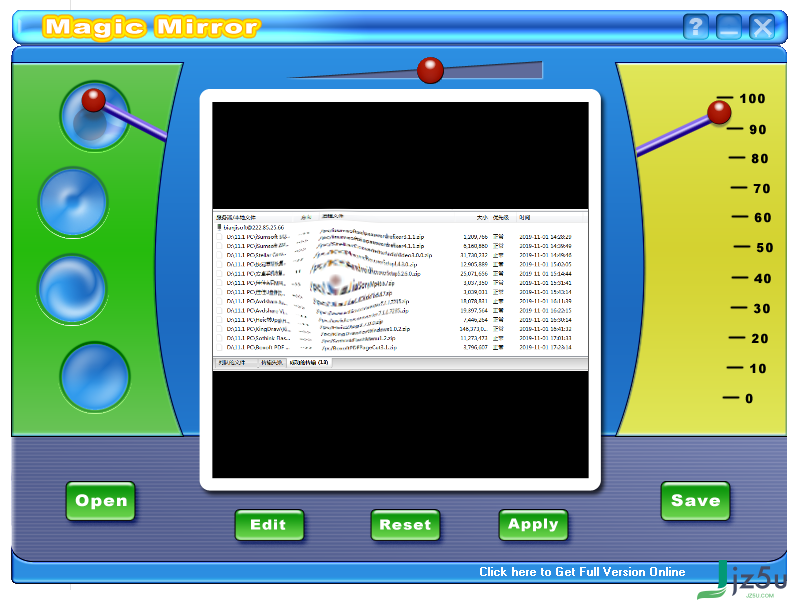Click the left effect selector red knob
This screenshot has width=800, height=600.
(93, 99)
